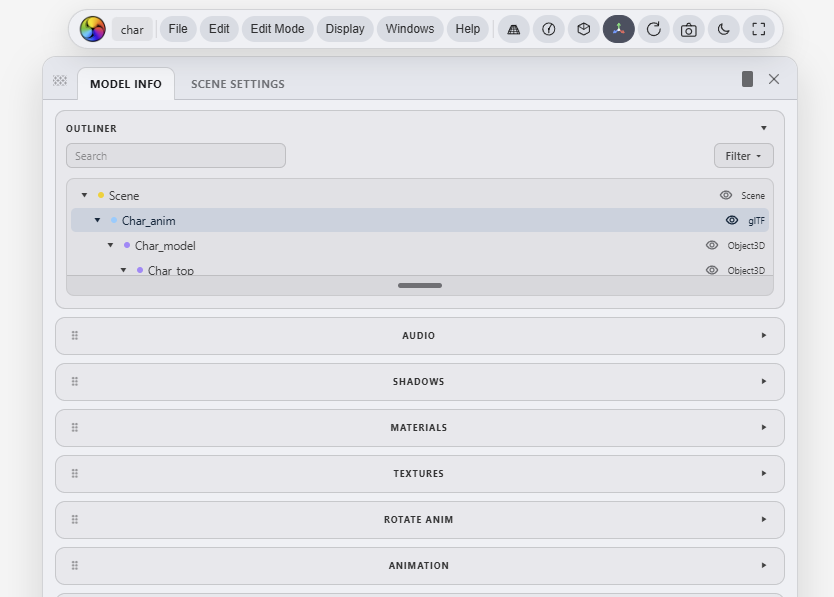The image size is (834, 597).
Task: Open the Help menu
Action: click(468, 29)
